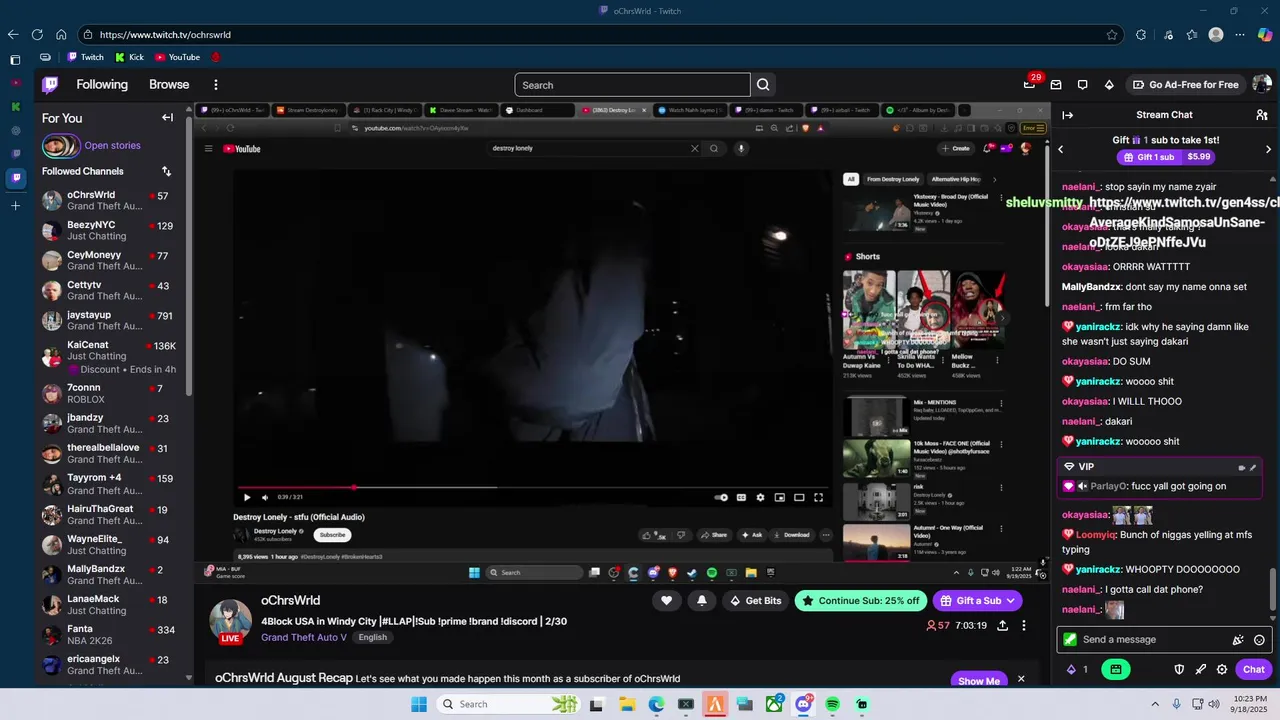The width and height of the screenshot is (1280, 720).
Task: Click the purple Chat send button
Action: coord(1254,669)
